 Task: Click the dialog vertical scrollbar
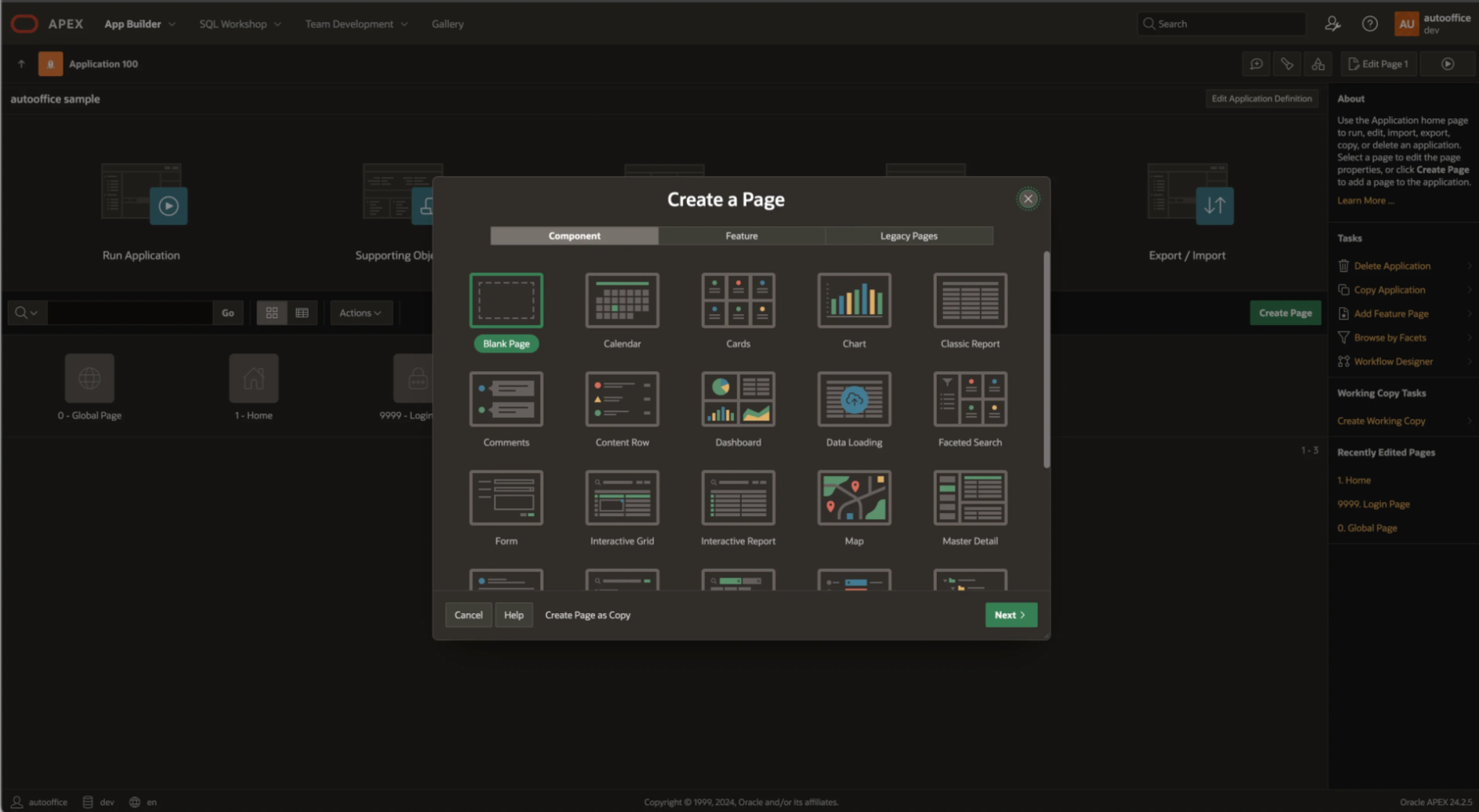(1047, 360)
